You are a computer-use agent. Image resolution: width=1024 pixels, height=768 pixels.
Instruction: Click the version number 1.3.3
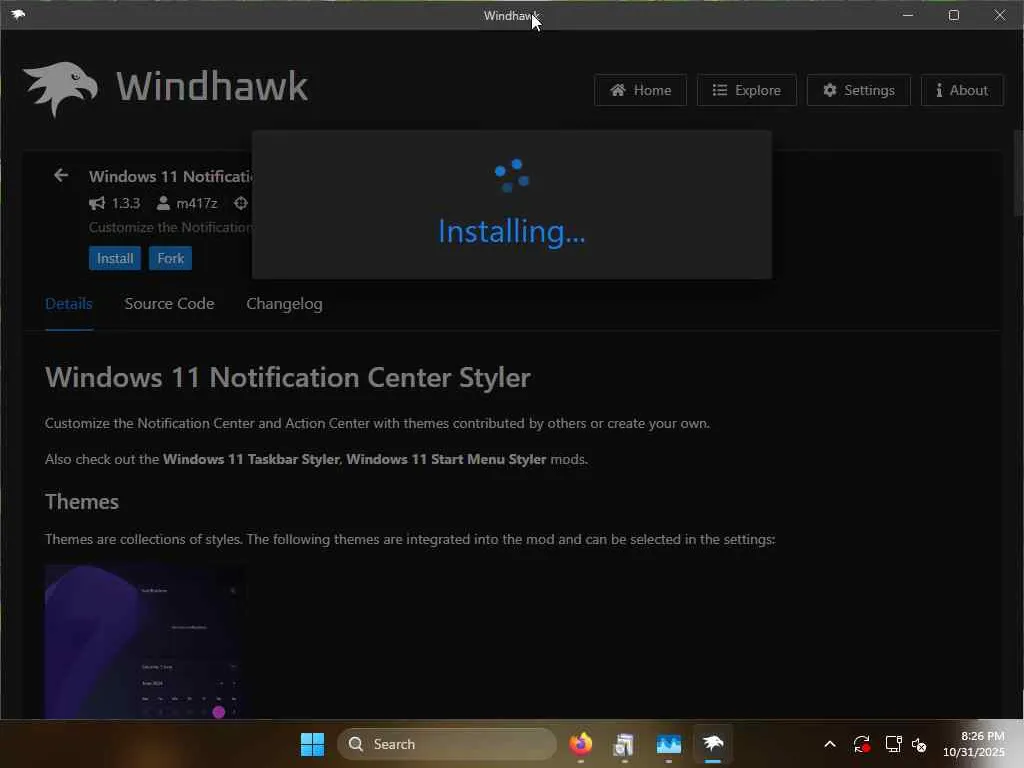[125, 203]
